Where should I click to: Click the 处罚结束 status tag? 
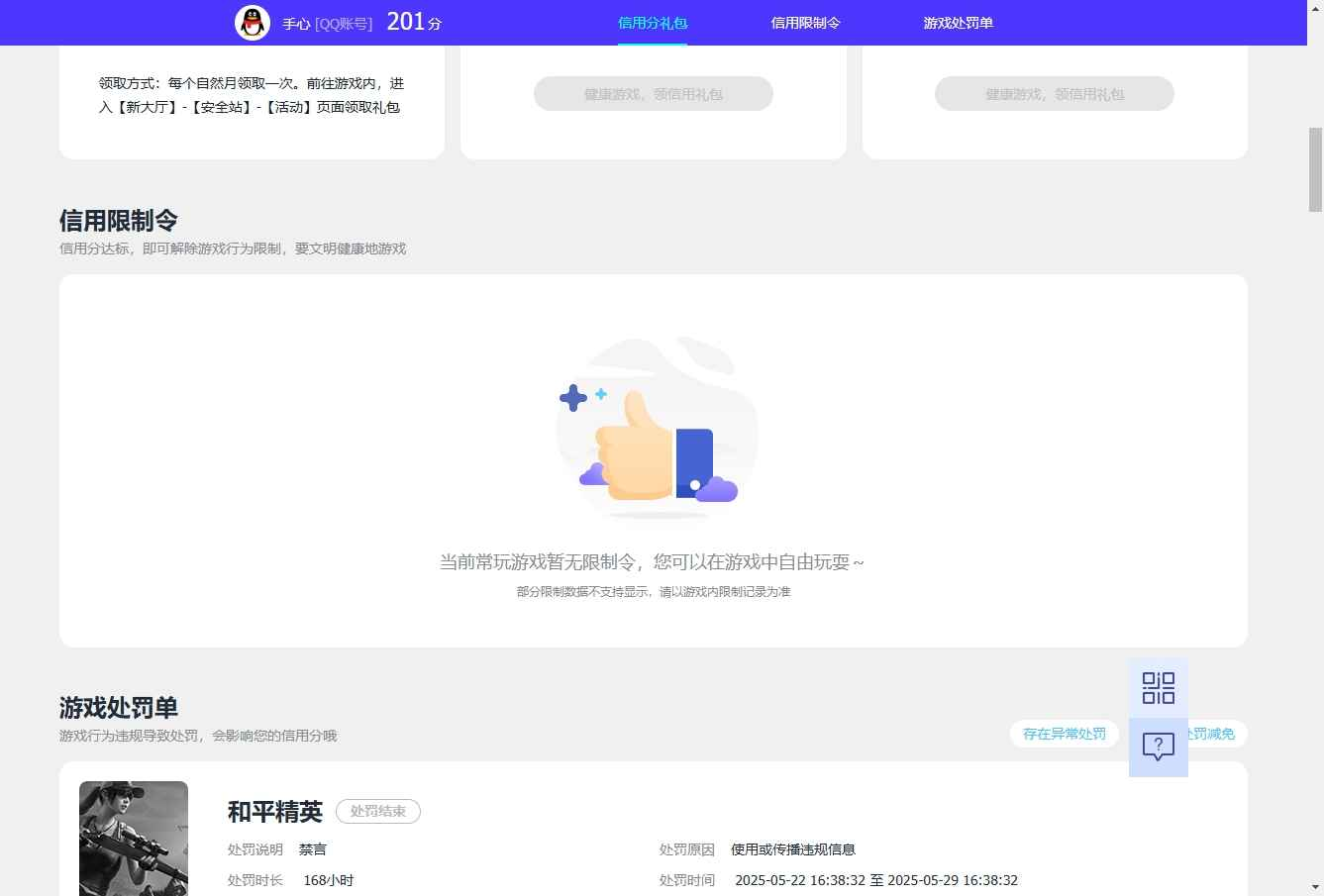[x=378, y=811]
